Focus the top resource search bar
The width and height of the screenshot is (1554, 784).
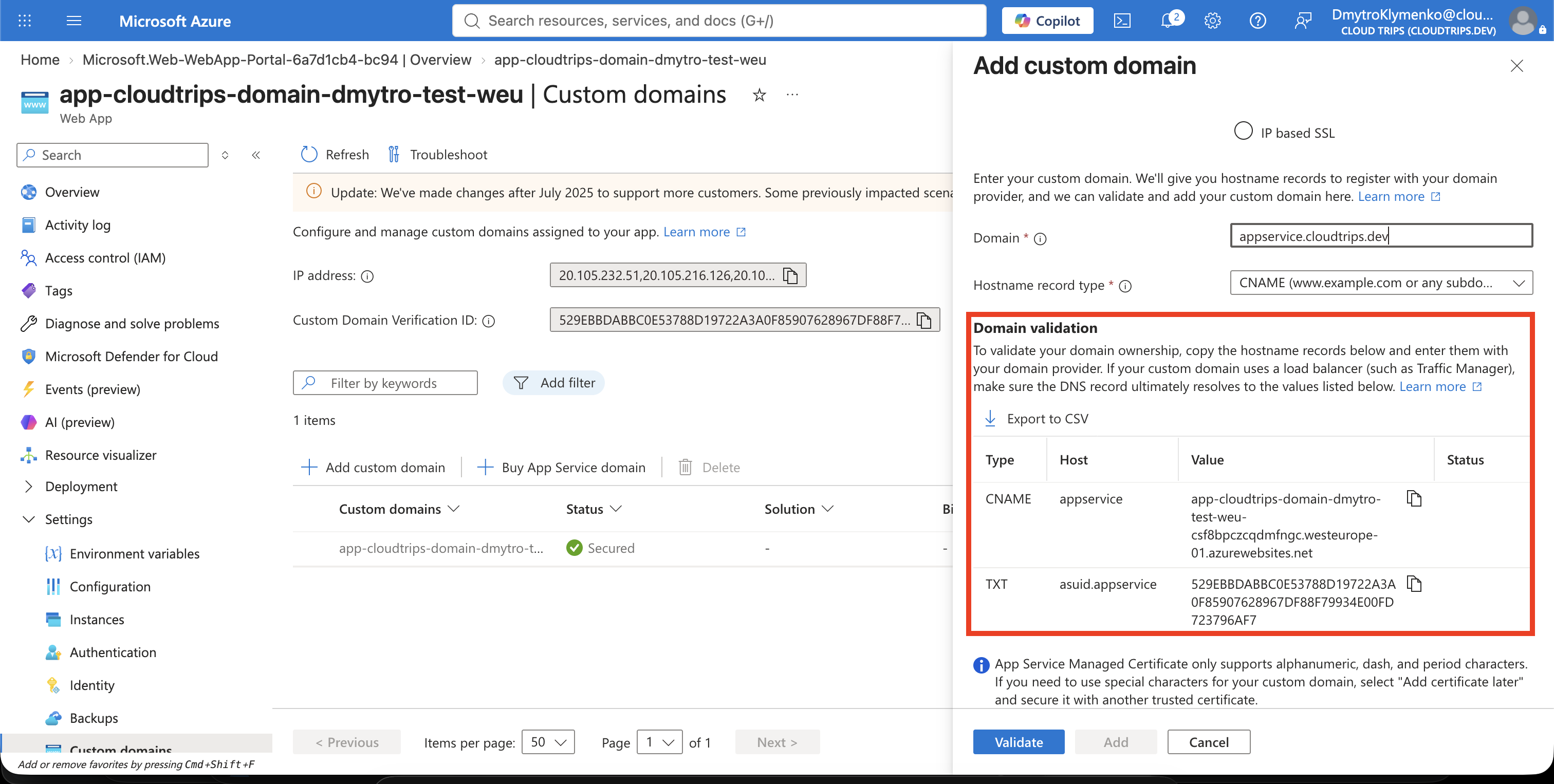(x=719, y=21)
